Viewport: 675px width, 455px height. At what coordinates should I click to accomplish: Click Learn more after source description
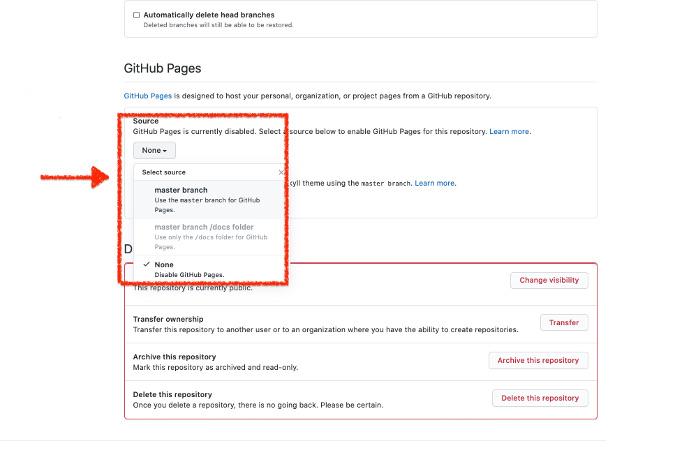[x=509, y=131]
